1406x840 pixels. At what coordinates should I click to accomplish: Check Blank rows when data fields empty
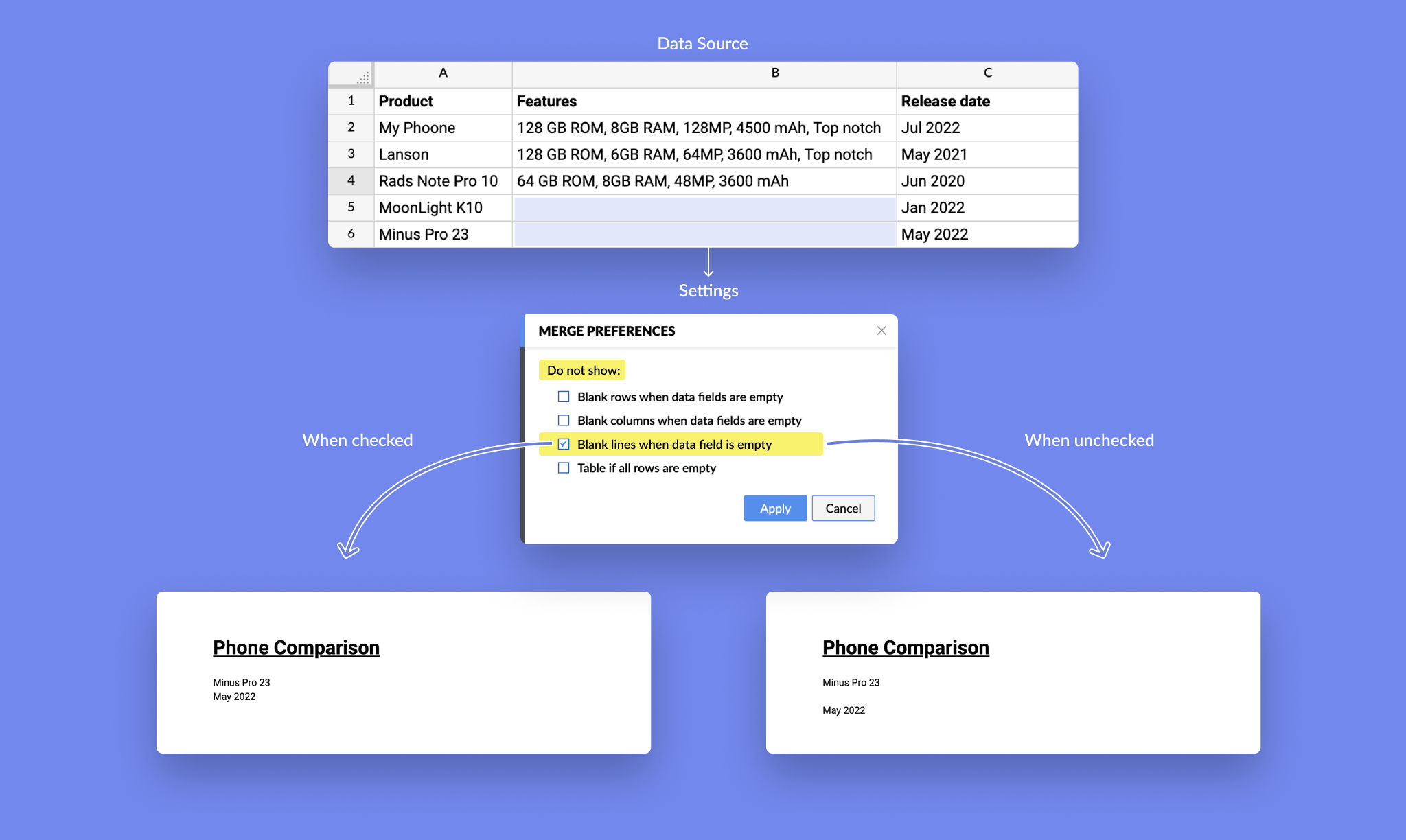click(564, 397)
